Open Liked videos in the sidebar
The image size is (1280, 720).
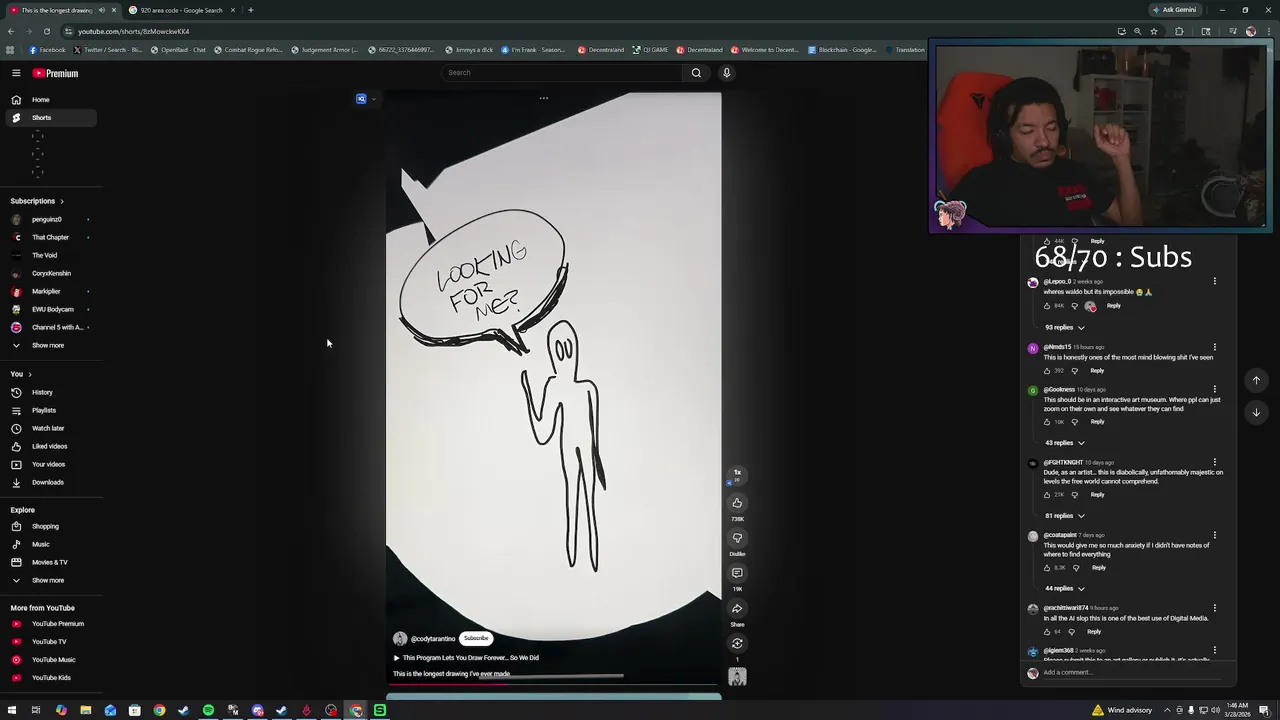[48, 446]
